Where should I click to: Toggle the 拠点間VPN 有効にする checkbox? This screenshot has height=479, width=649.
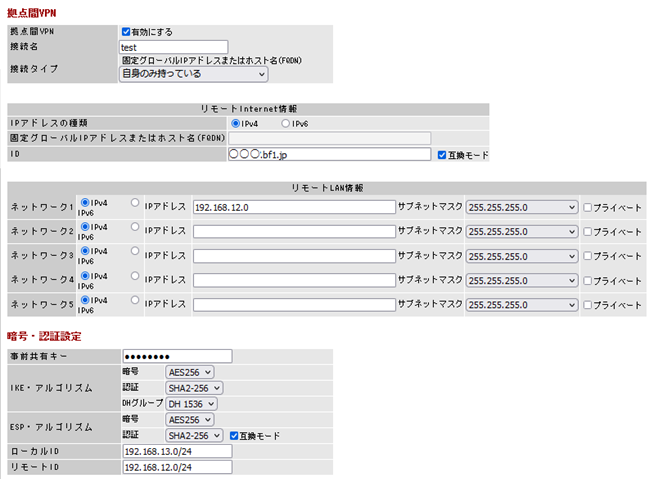(x=126, y=32)
